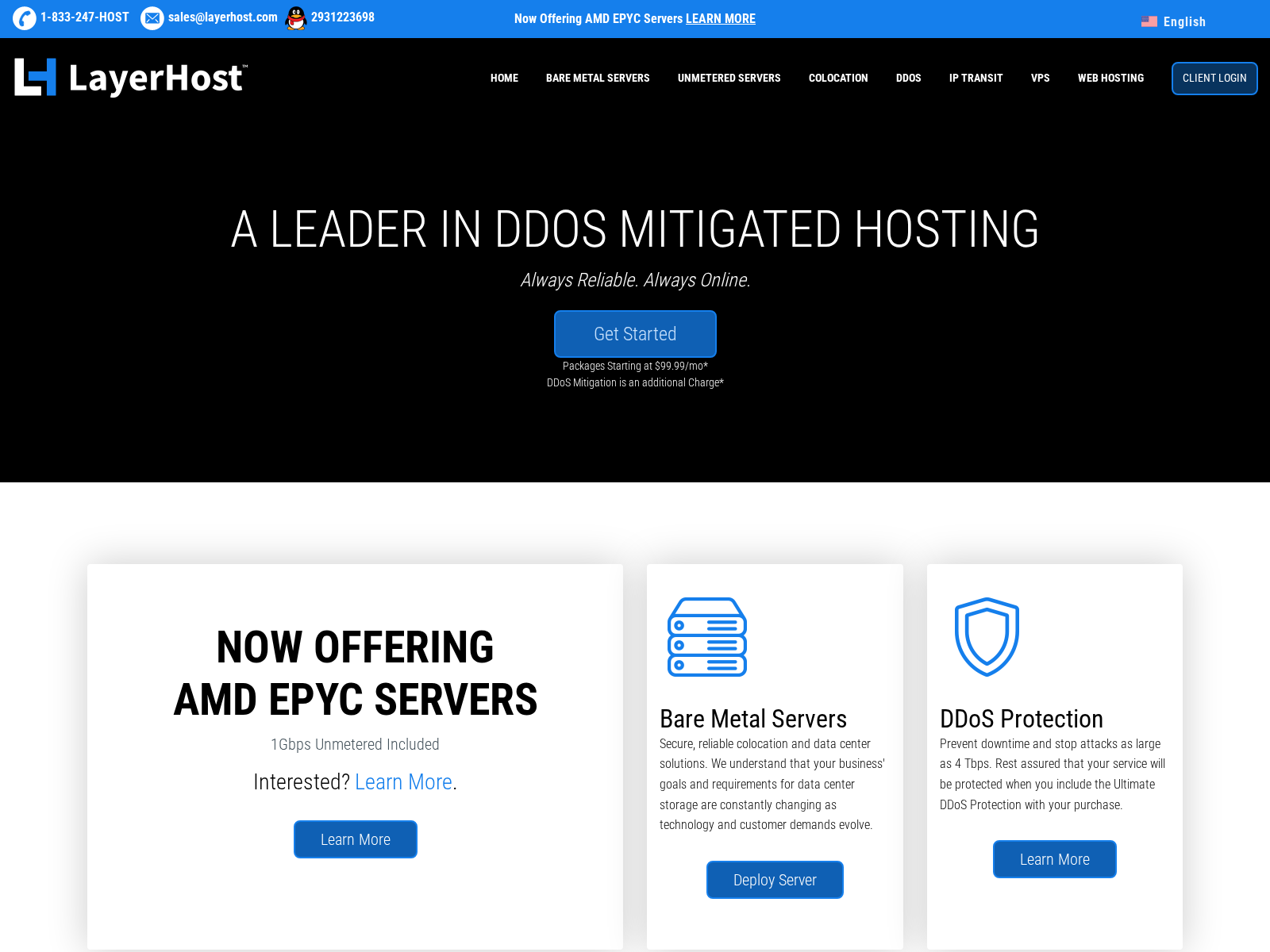Open the HOME menu item
Screen dimensions: 1270x952
pos(504,78)
